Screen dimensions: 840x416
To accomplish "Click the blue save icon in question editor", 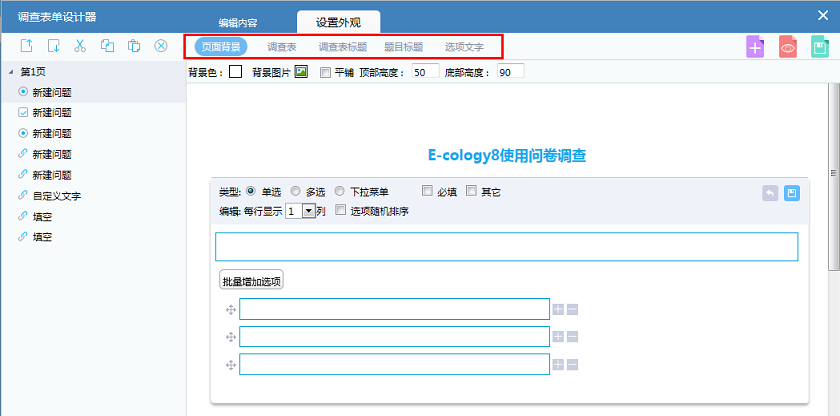I will tap(792, 193).
